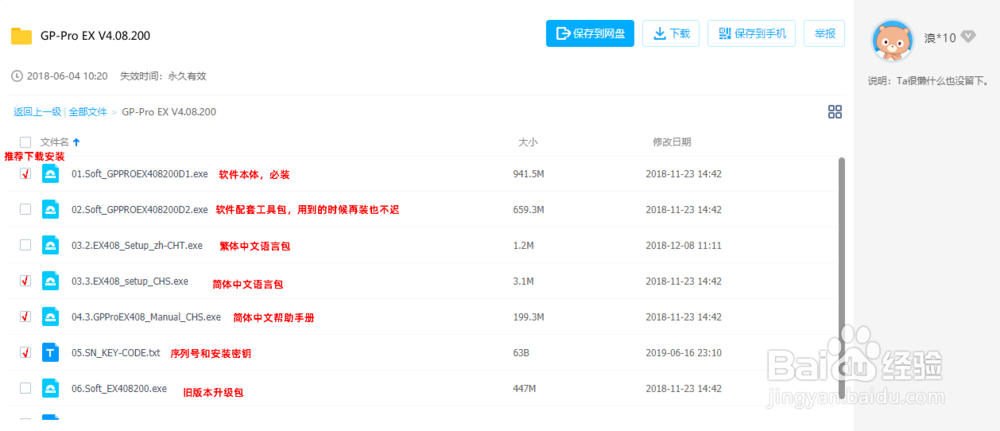Go back via 返回上一级 link
The width and height of the screenshot is (1000, 431).
click(37, 112)
